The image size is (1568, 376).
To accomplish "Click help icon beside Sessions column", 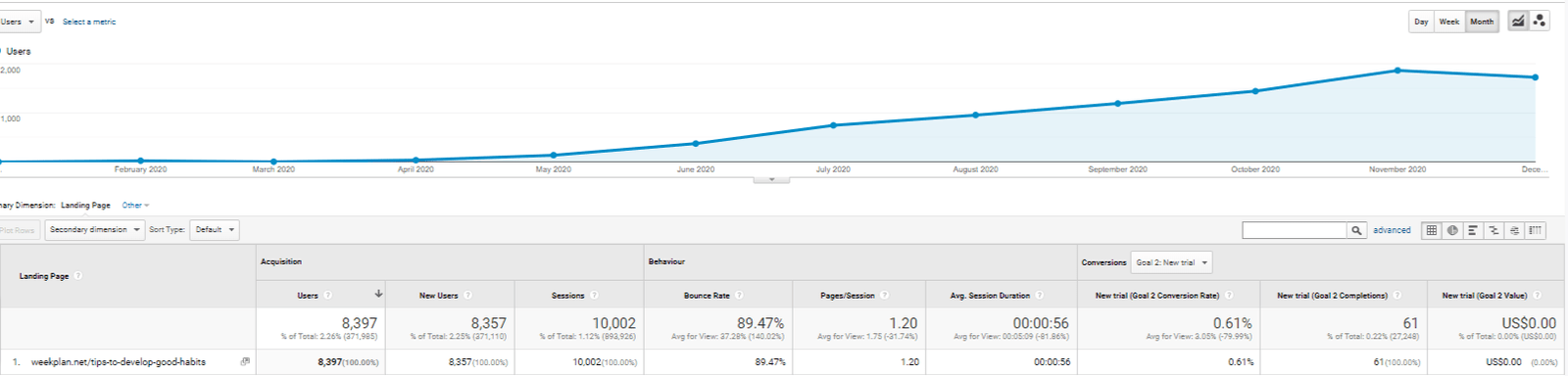I will pos(594,295).
